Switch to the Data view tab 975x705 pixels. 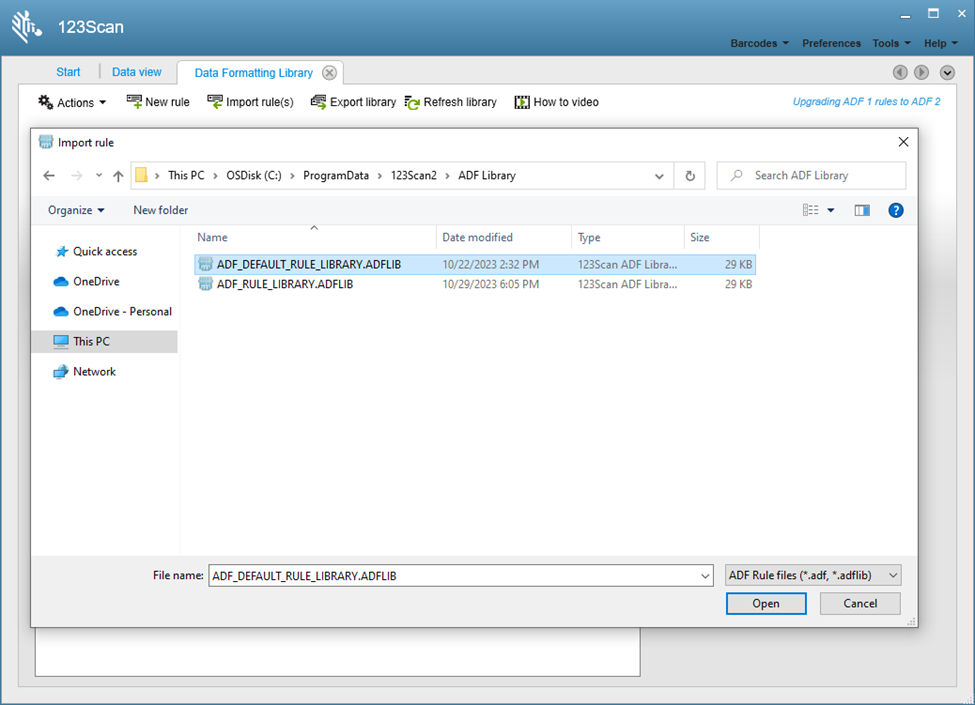tap(136, 71)
